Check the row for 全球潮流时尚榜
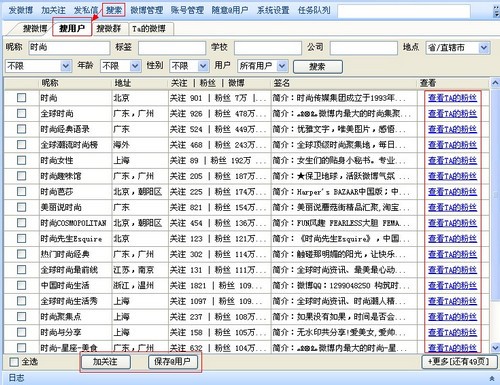500x385 pixels. tap(21, 145)
